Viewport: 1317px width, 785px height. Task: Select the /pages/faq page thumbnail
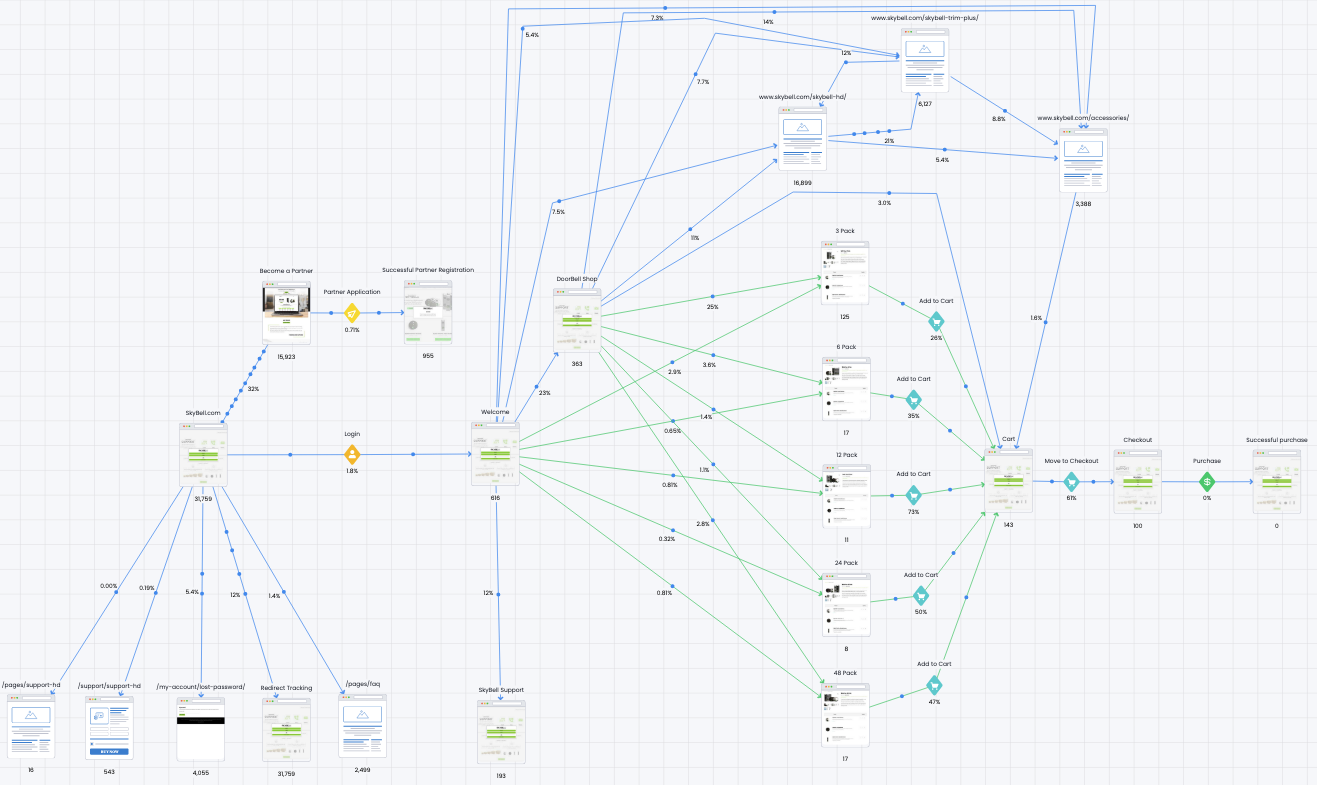coord(362,728)
